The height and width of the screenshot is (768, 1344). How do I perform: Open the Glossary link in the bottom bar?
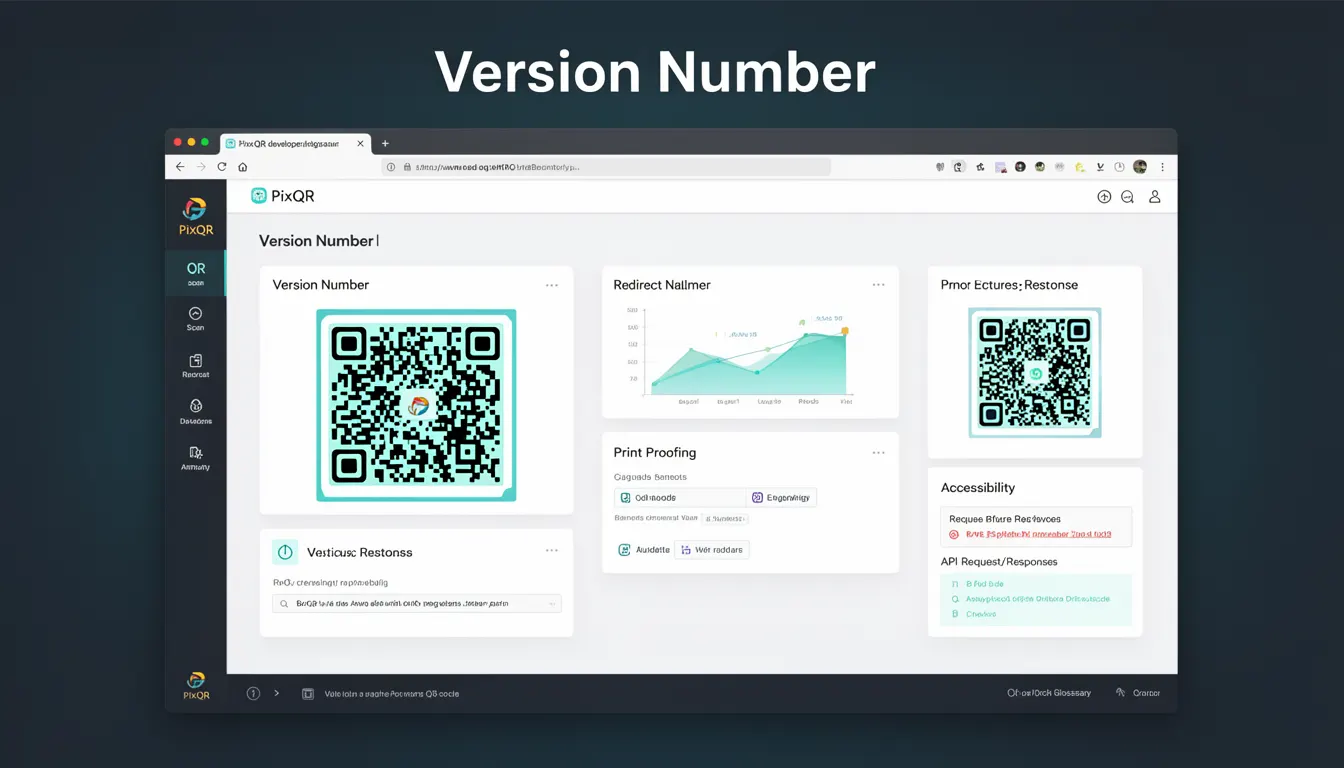[1049, 693]
